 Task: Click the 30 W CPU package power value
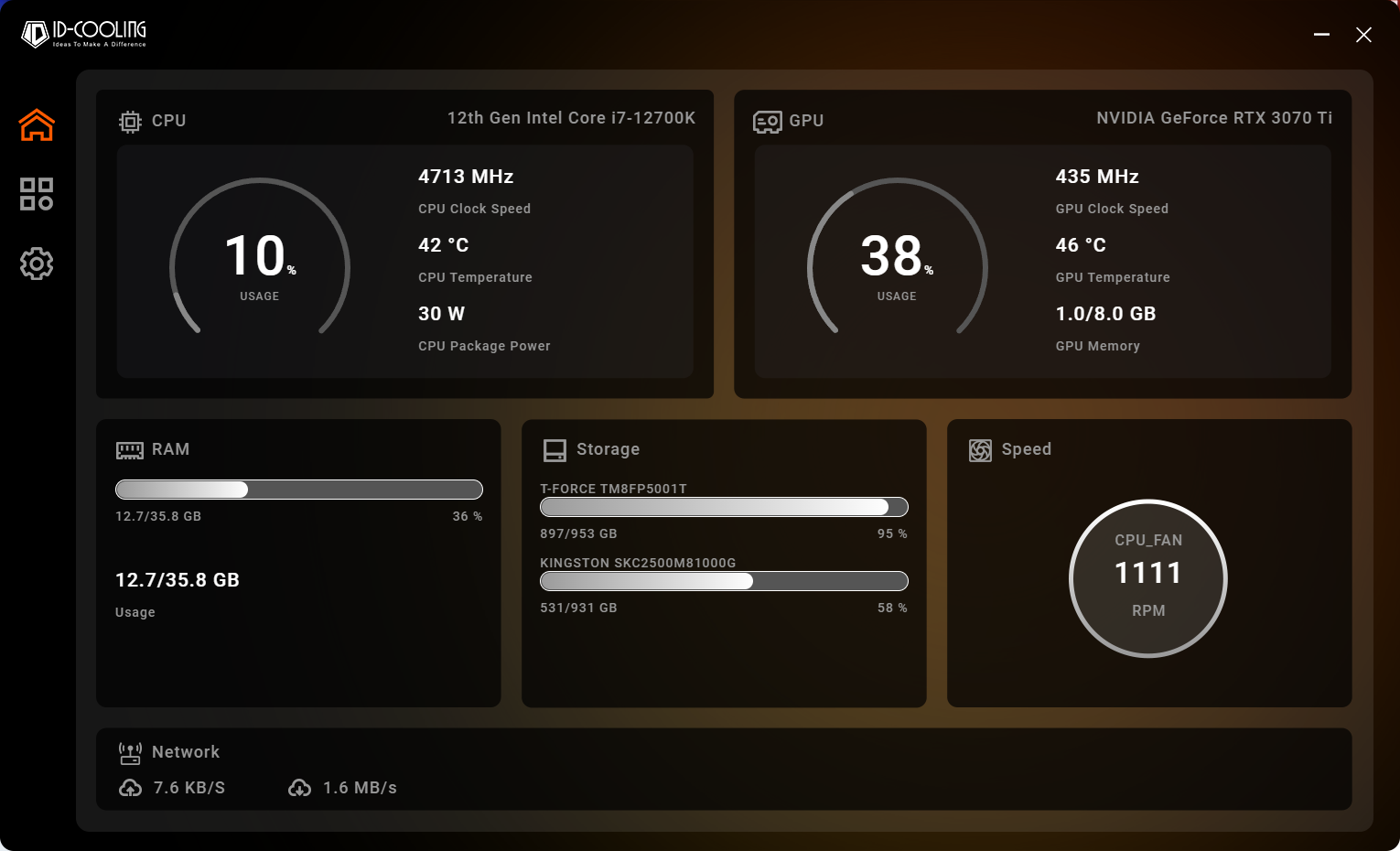[x=442, y=314]
